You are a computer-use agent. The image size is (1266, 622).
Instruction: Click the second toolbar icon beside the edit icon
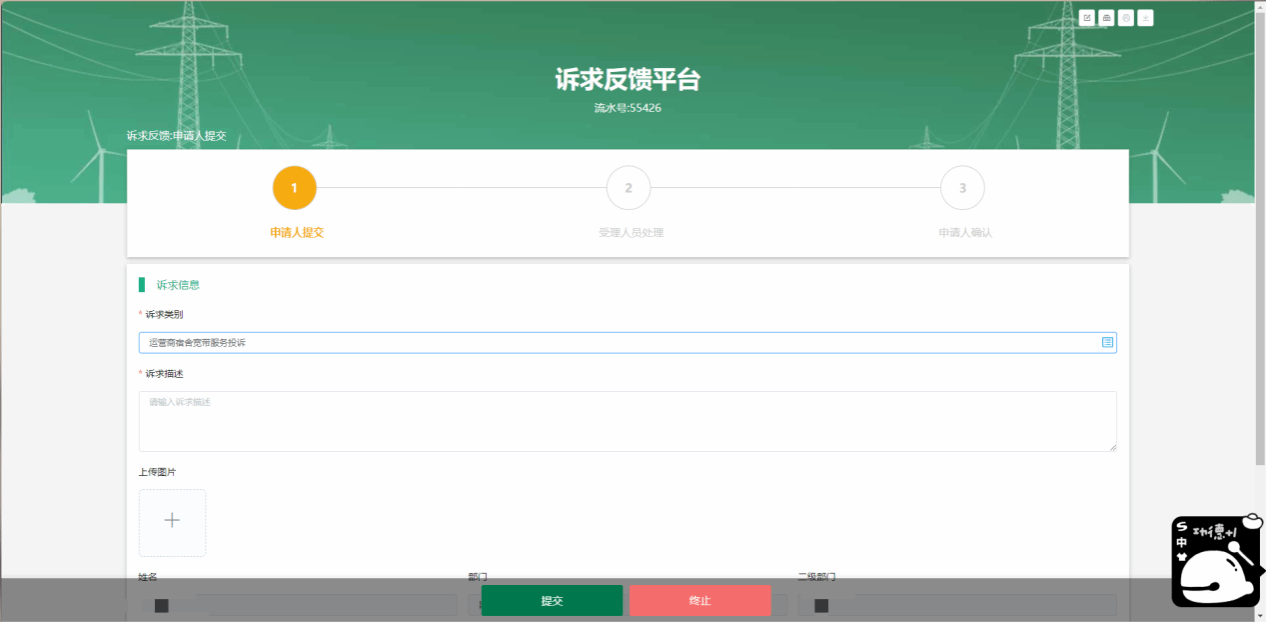coord(1106,18)
